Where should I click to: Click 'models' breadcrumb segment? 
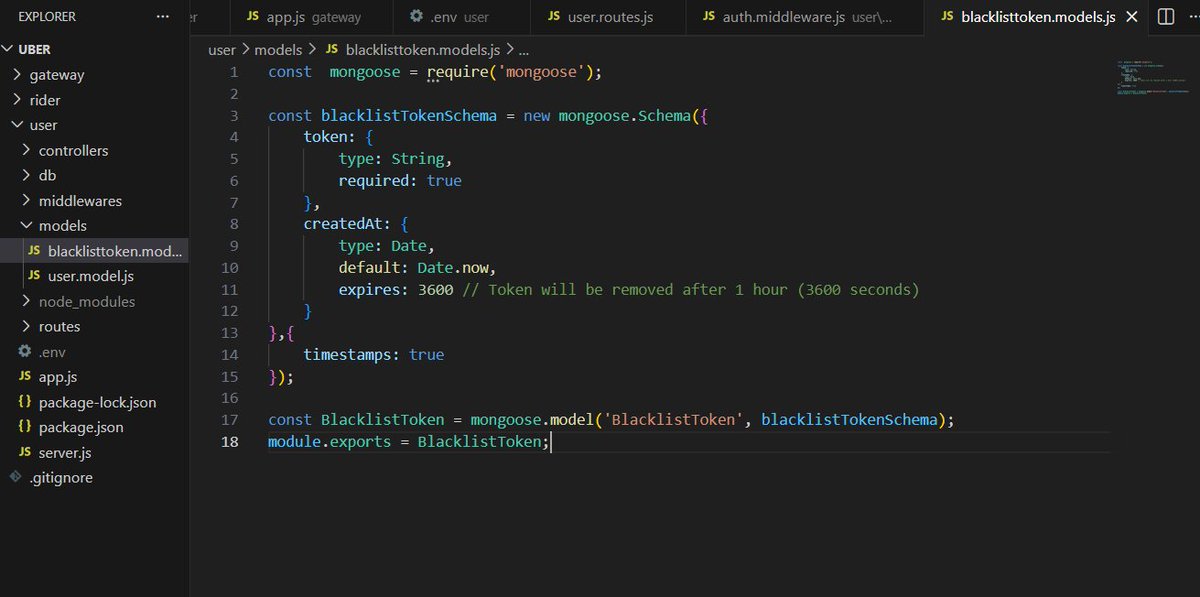pyautogui.click(x=278, y=50)
